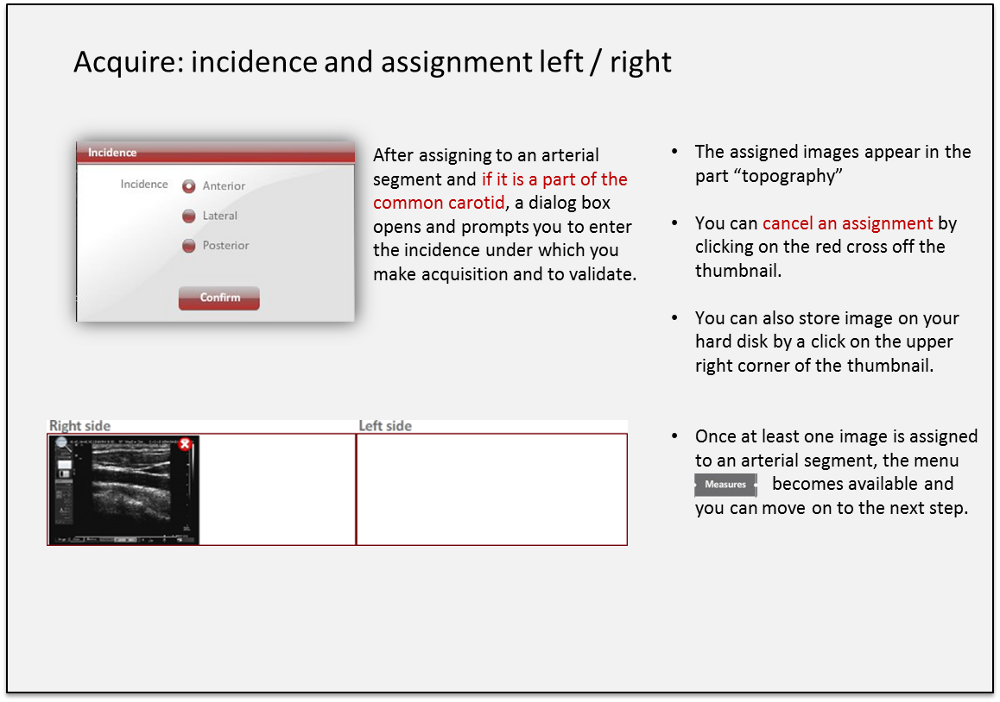Click the bullet about storing image on hard disk
This screenshot has height=702, width=1000.
click(826, 342)
